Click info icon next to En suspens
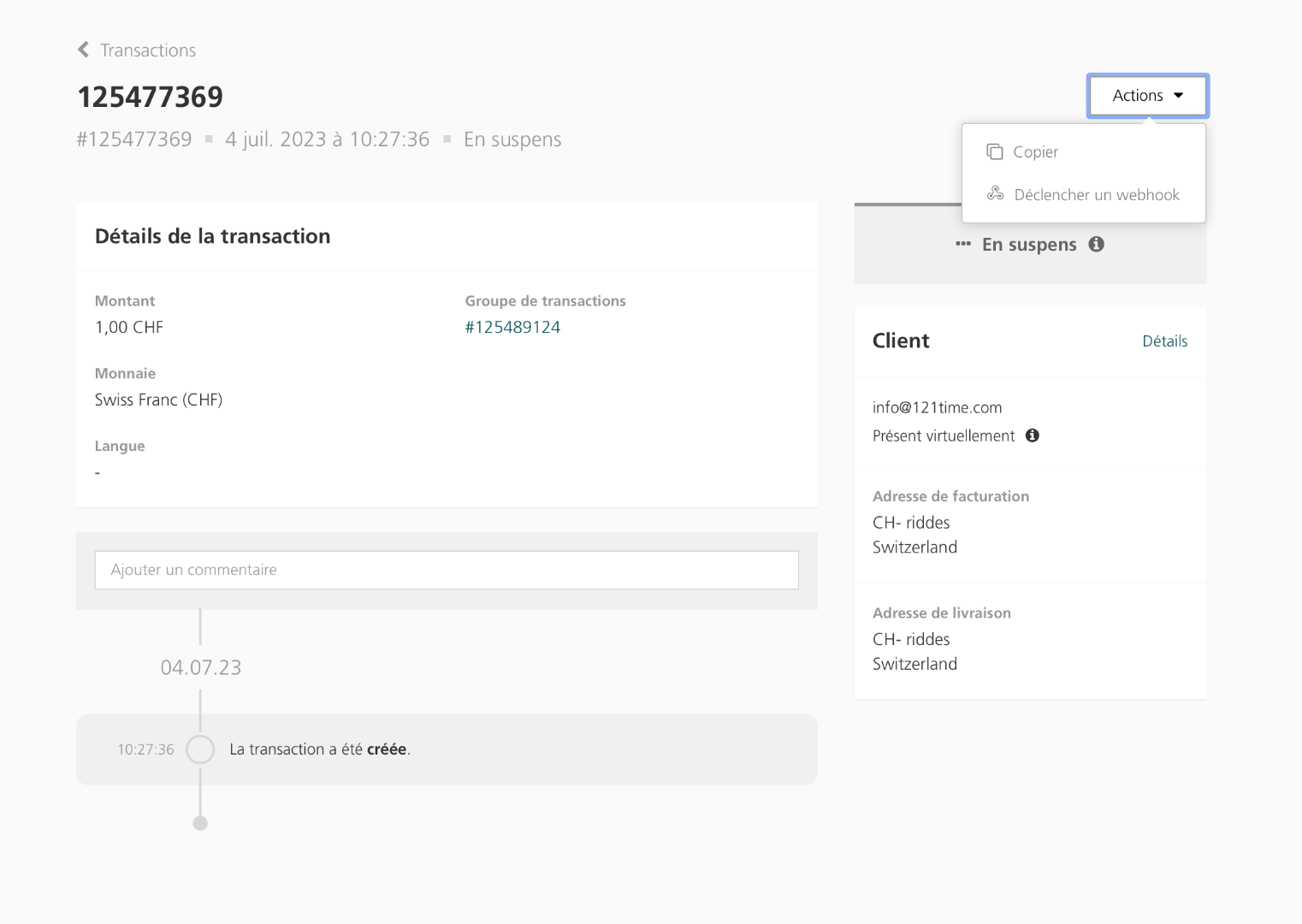The height and width of the screenshot is (924, 1302). point(1096,244)
